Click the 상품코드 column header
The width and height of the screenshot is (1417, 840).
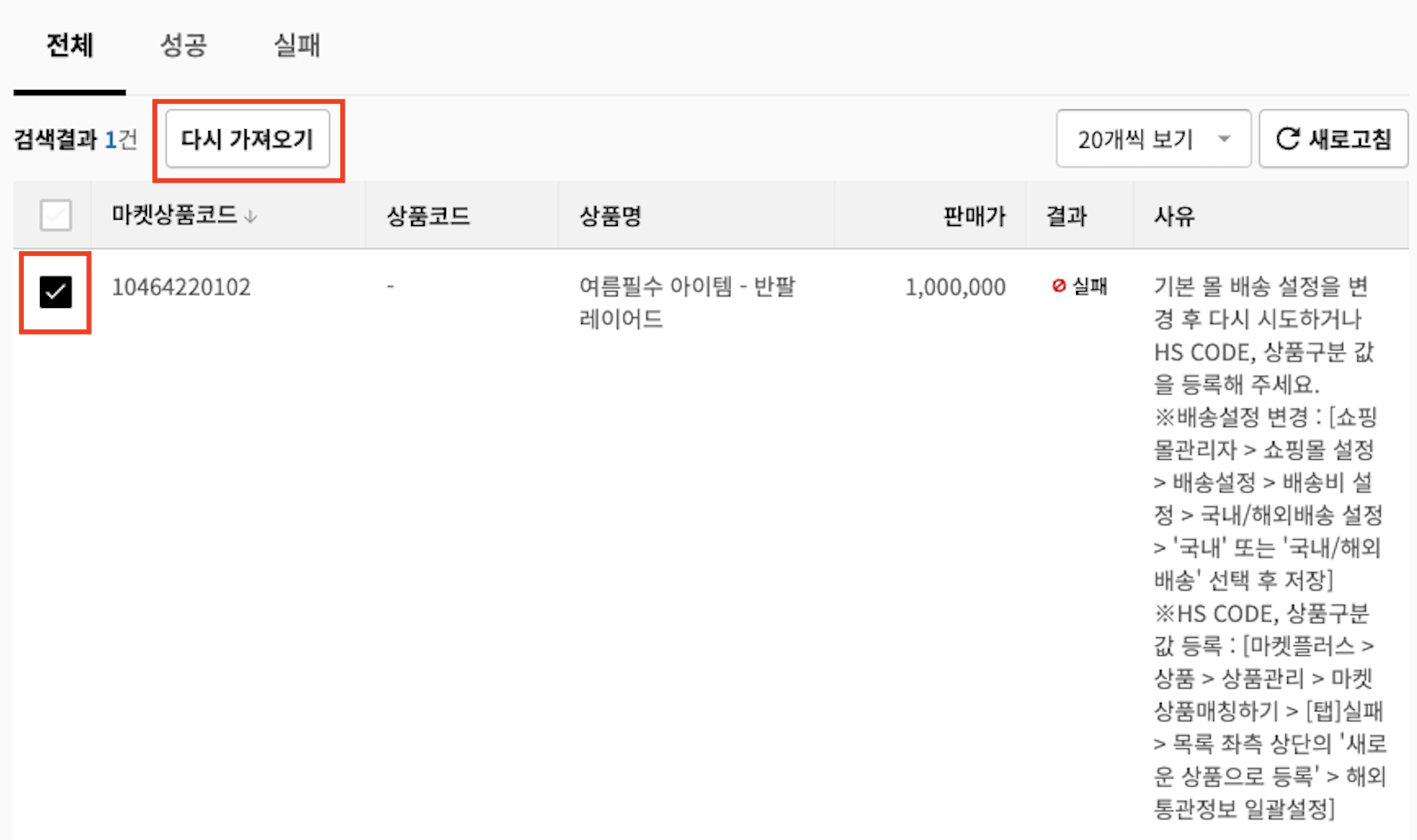coord(428,215)
